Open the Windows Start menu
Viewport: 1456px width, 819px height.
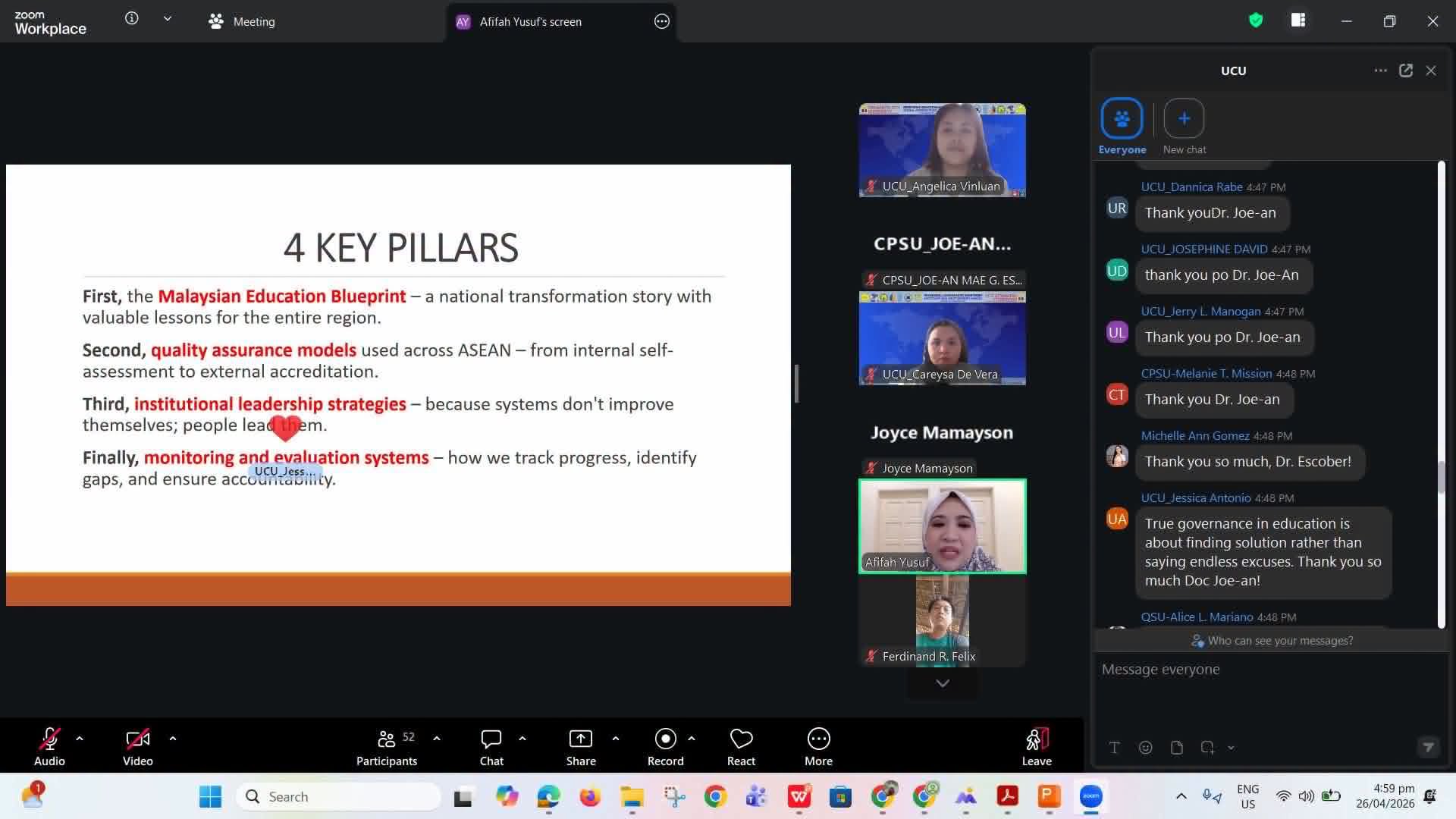(210, 797)
